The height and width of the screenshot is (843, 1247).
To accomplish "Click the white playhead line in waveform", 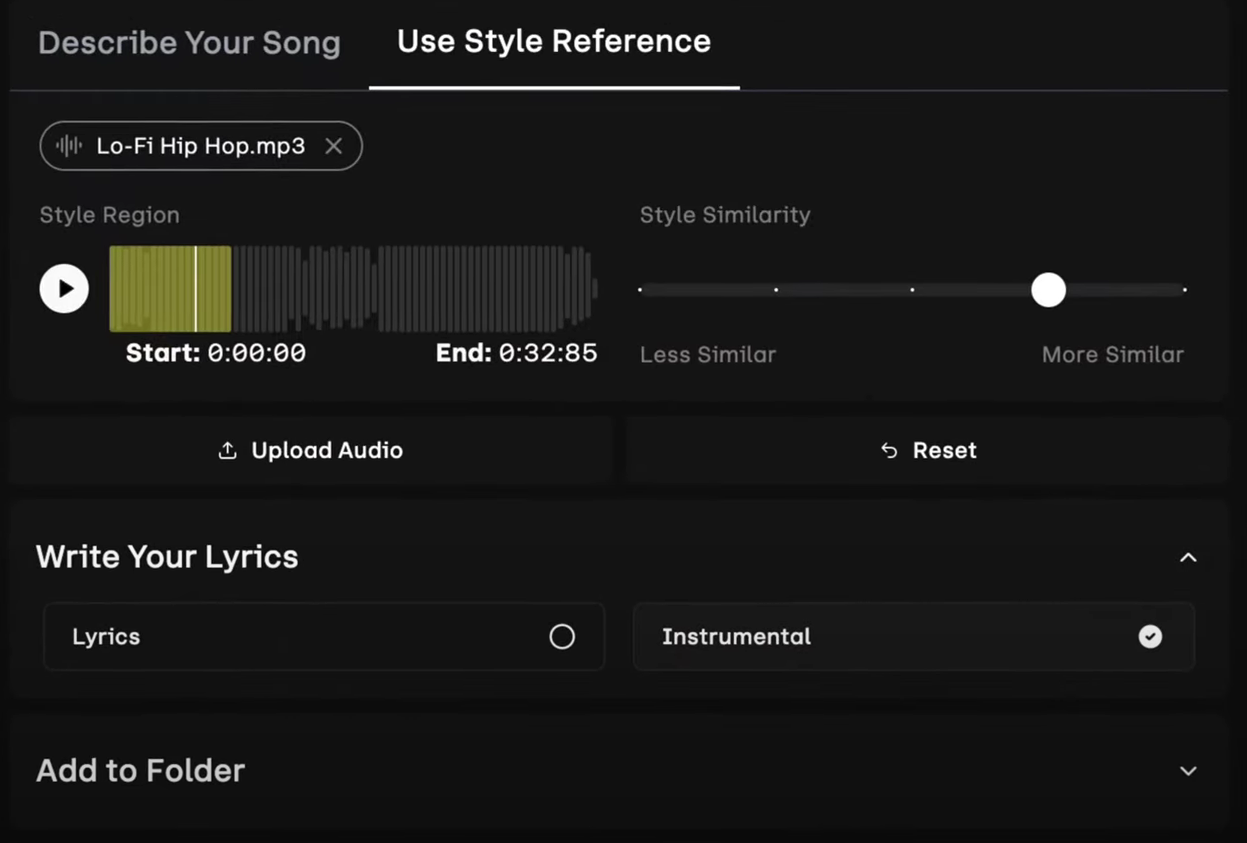I will pos(196,289).
